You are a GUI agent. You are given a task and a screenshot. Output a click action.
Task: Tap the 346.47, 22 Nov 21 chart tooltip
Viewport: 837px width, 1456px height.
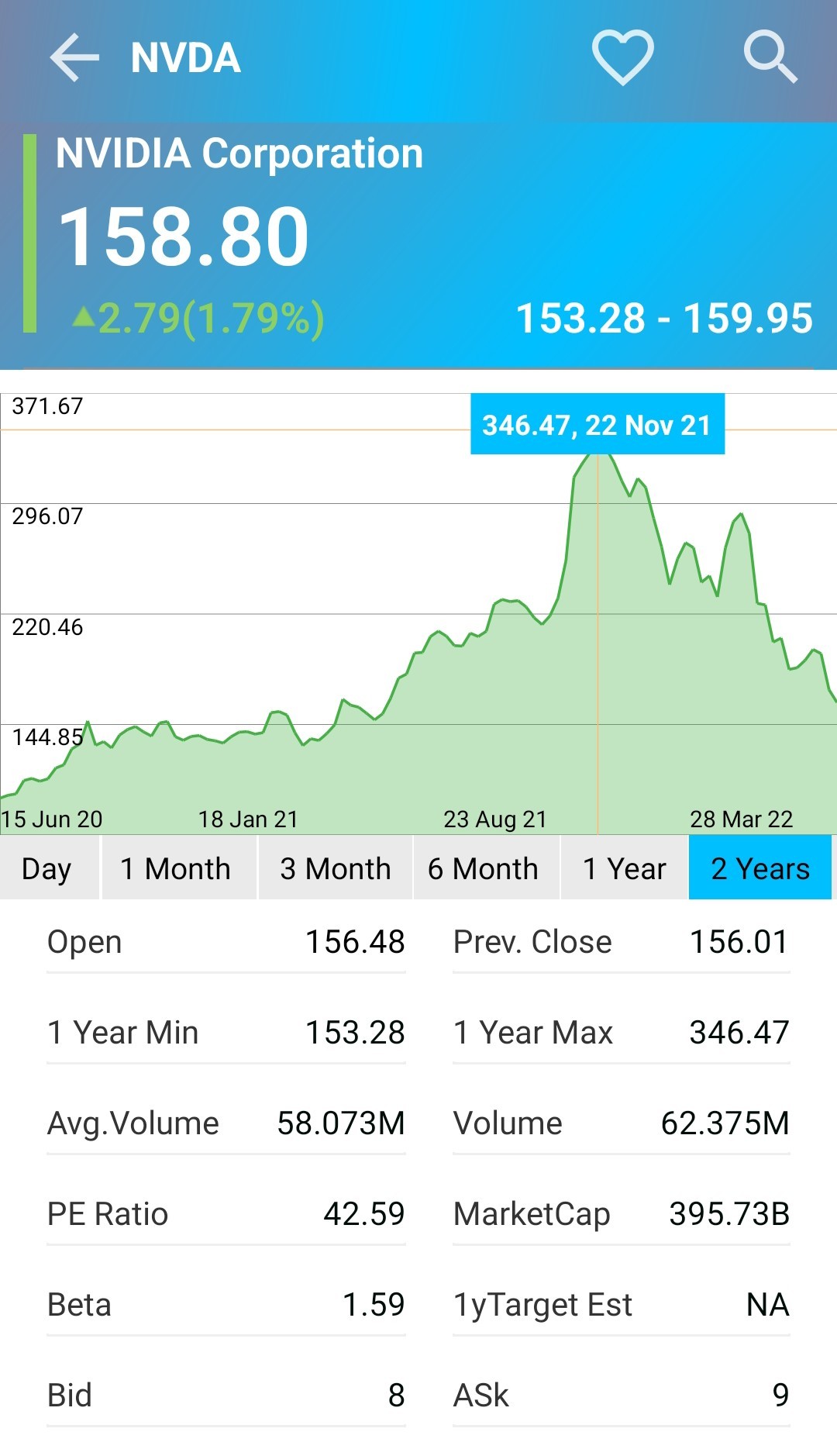[598, 424]
